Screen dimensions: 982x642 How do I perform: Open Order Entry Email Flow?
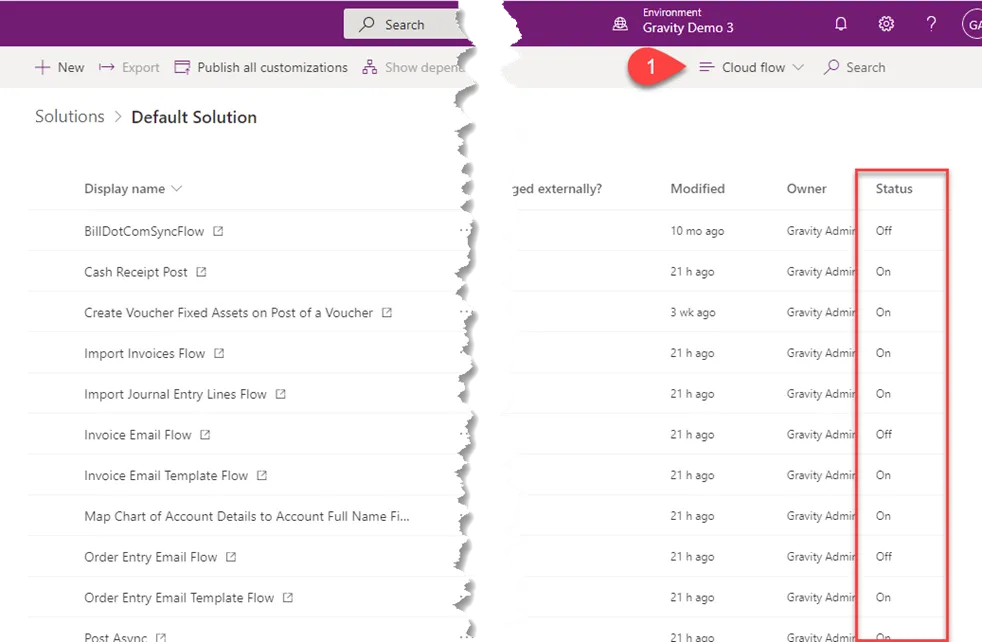151,557
